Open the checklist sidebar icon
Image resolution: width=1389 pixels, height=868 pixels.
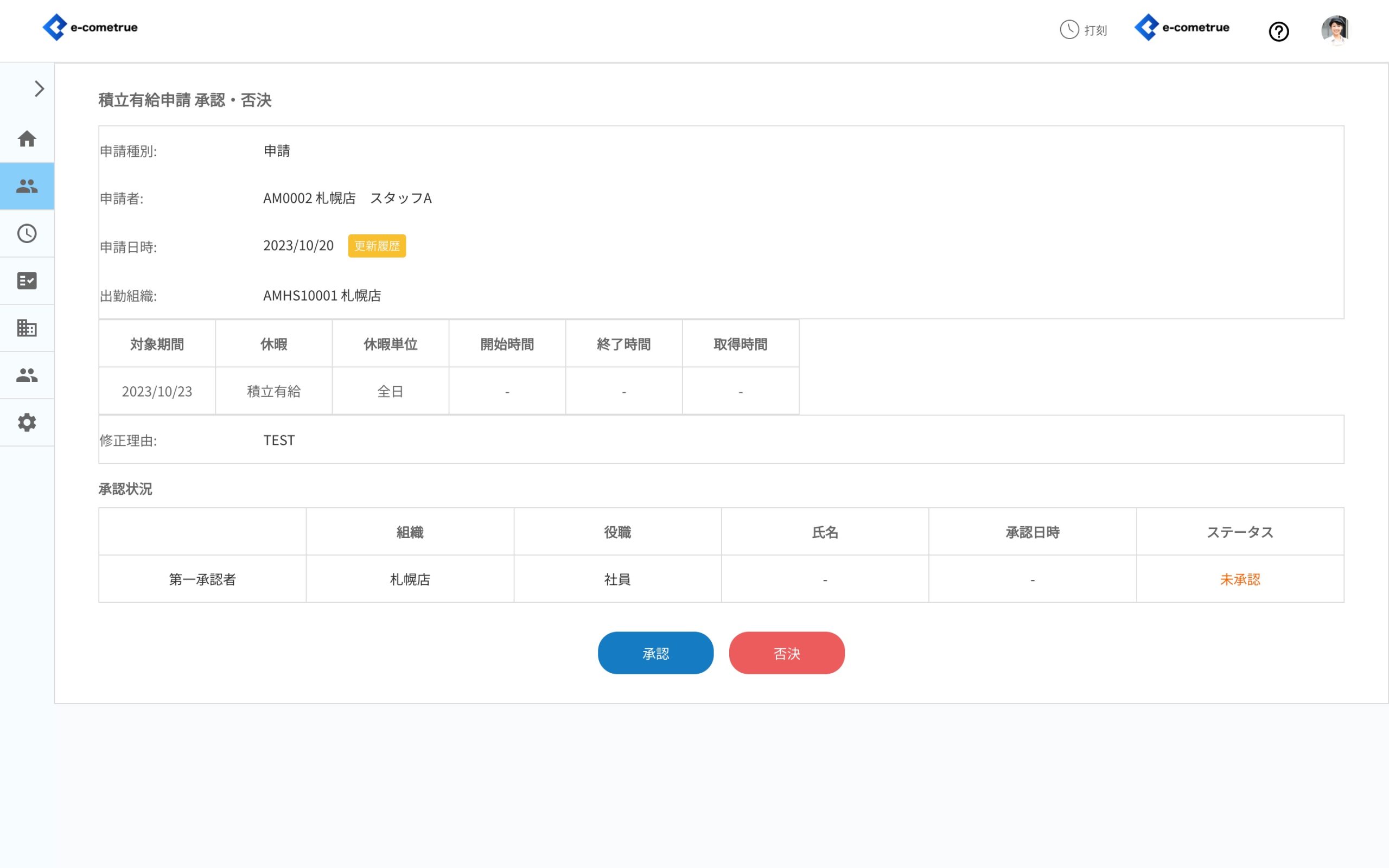coord(27,280)
